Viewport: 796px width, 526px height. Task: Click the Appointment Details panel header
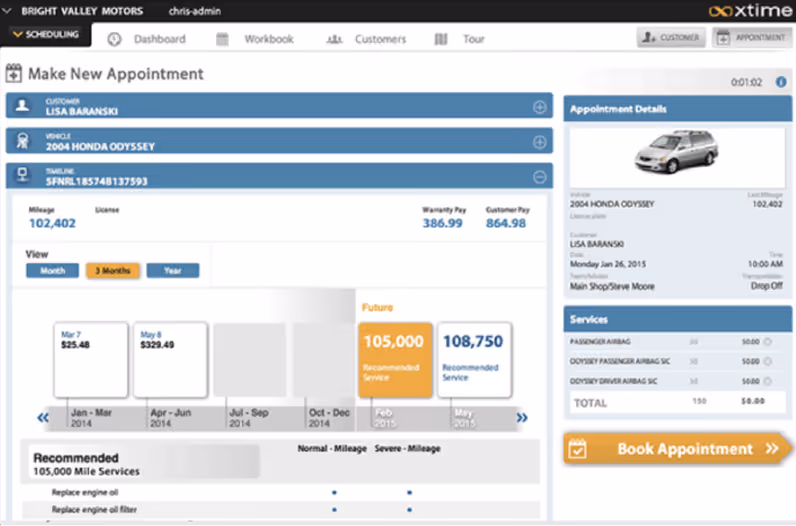click(678, 109)
